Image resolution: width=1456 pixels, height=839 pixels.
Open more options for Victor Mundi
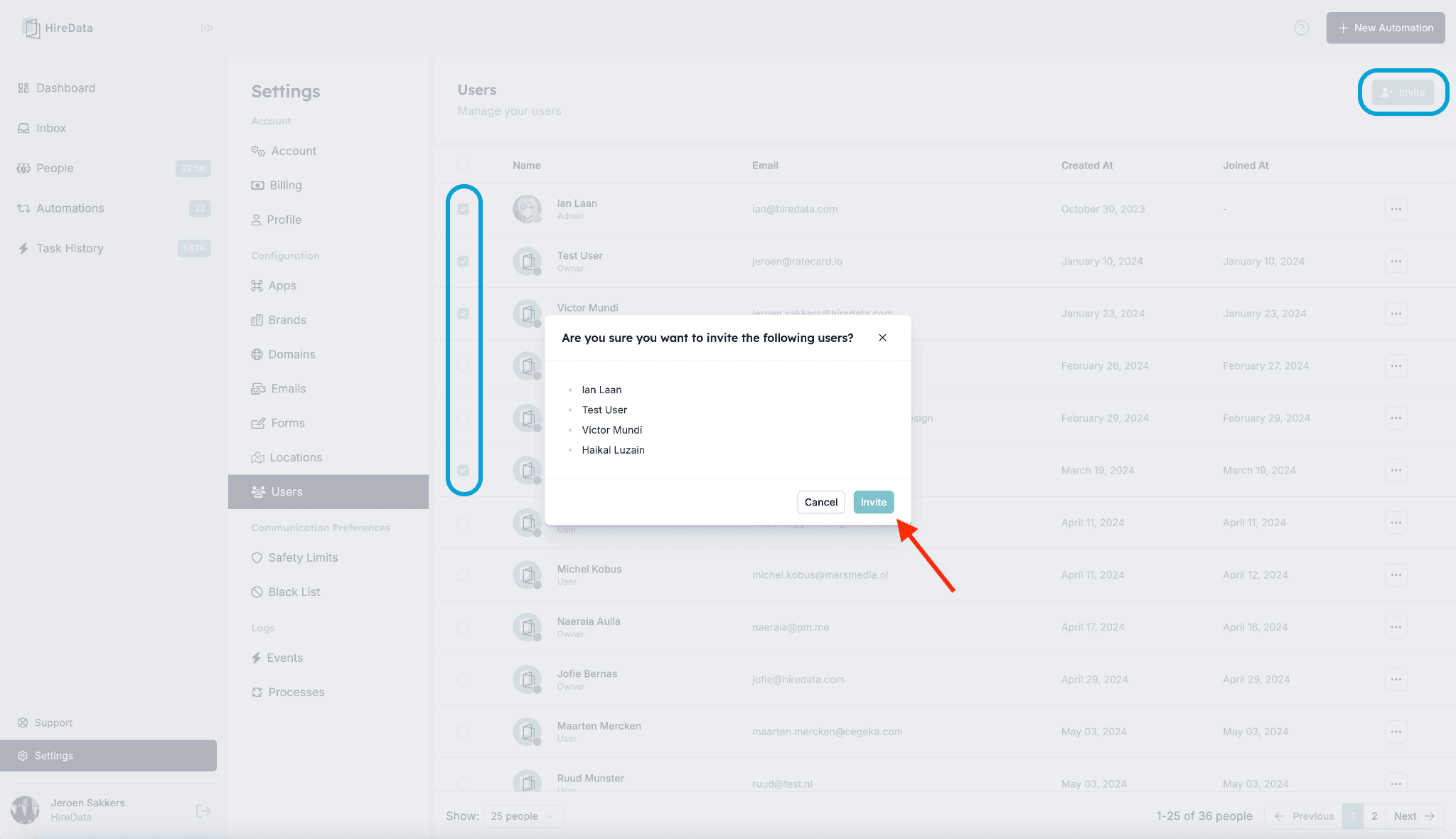coord(1396,314)
